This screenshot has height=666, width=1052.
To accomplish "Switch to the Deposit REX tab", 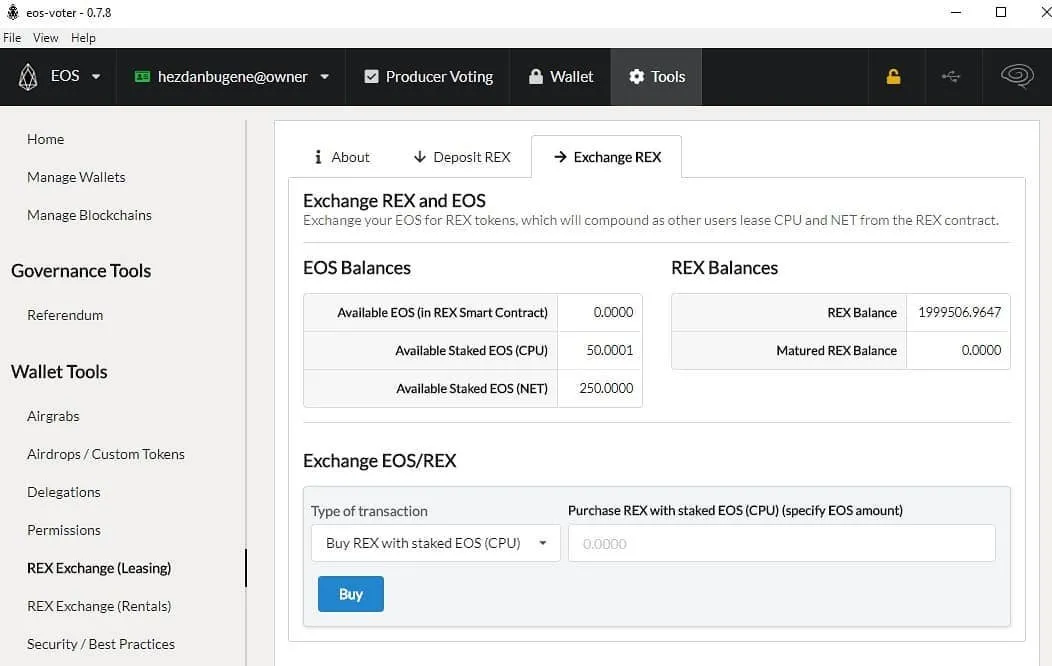I will pos(462,157).
